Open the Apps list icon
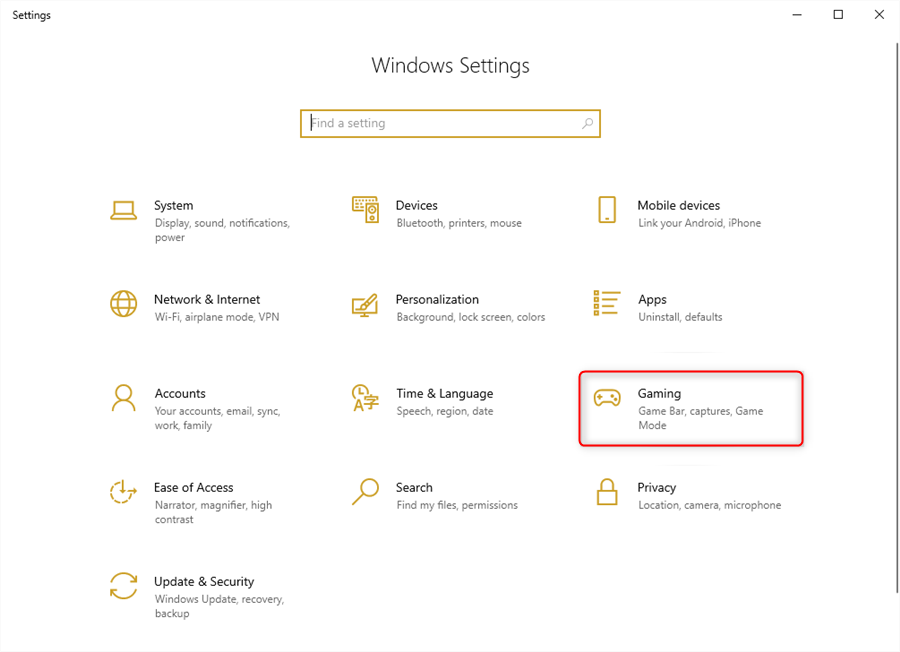900x652 pixels. 607,303
